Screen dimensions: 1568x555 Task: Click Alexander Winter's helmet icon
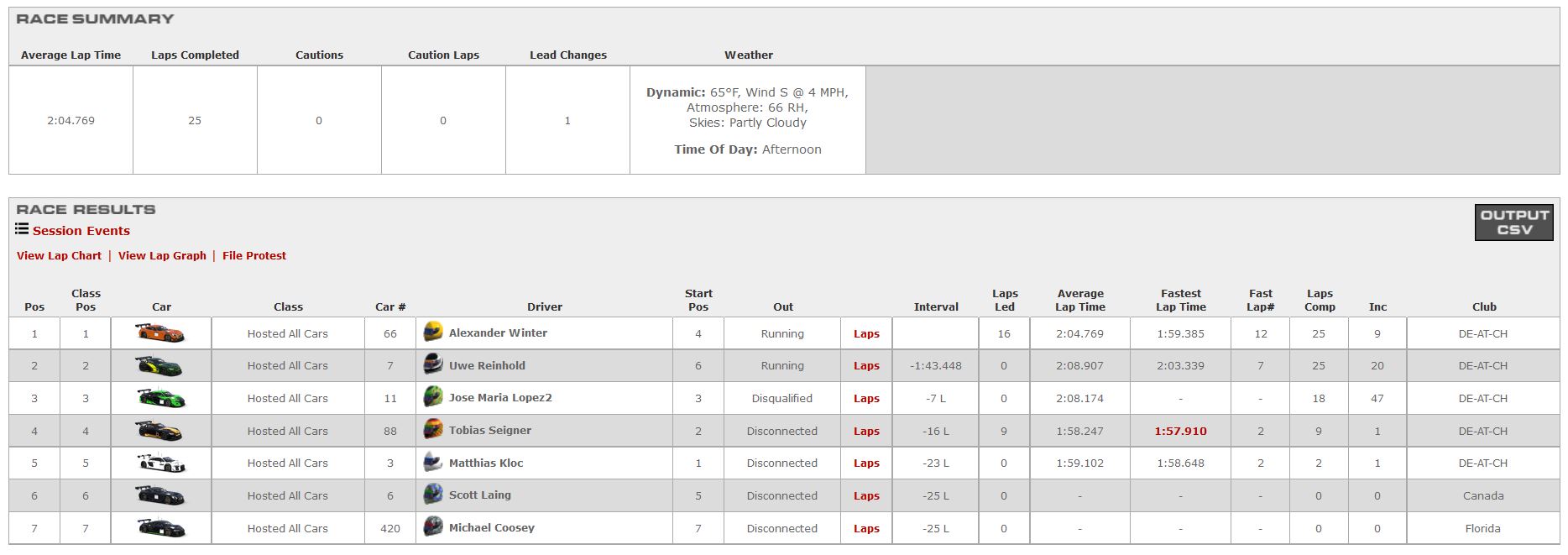click(x=433, y=332)
